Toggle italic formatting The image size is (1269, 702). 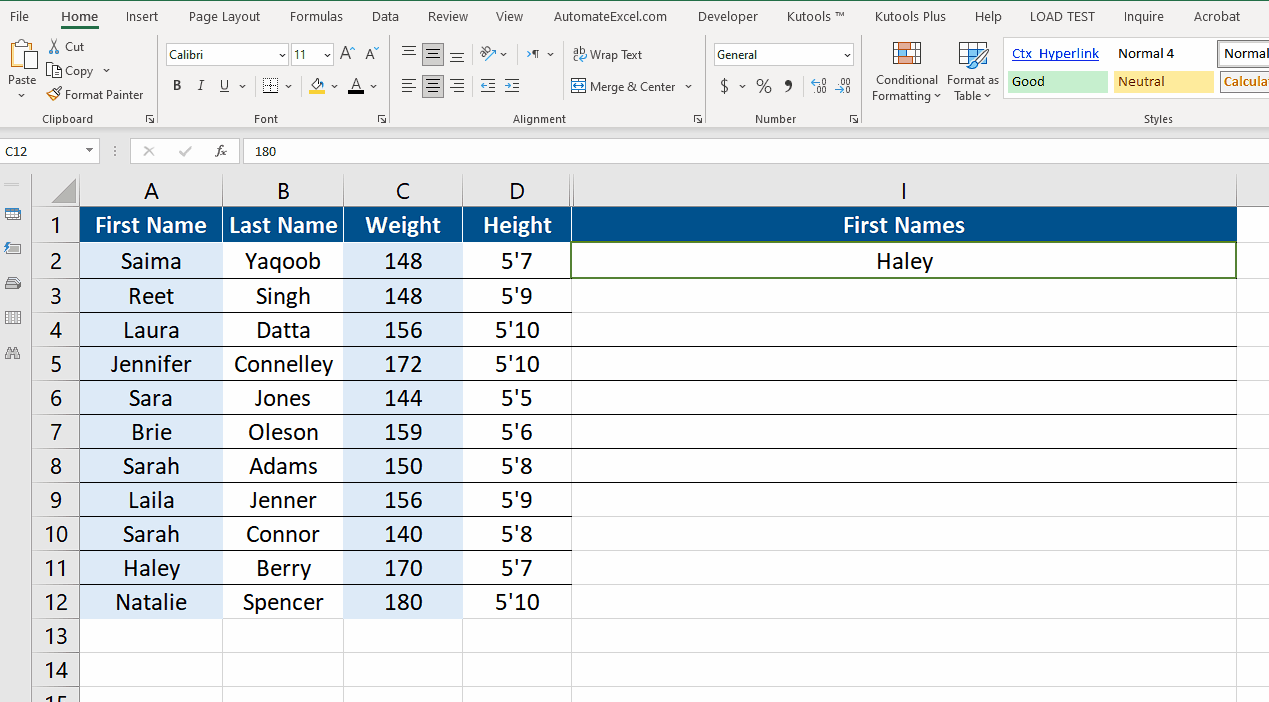coord(200,86)
